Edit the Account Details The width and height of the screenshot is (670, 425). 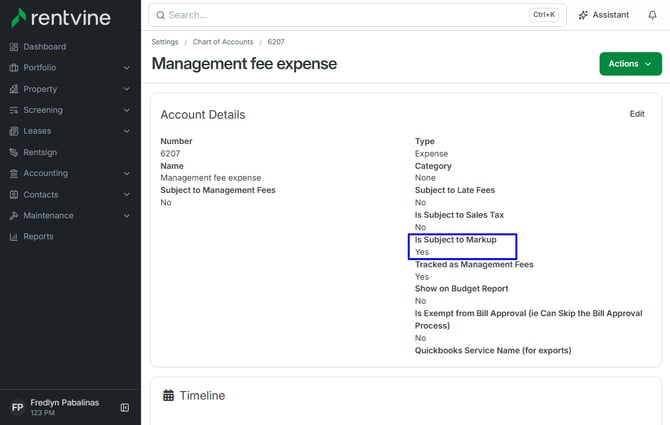[x=637, y=114]
